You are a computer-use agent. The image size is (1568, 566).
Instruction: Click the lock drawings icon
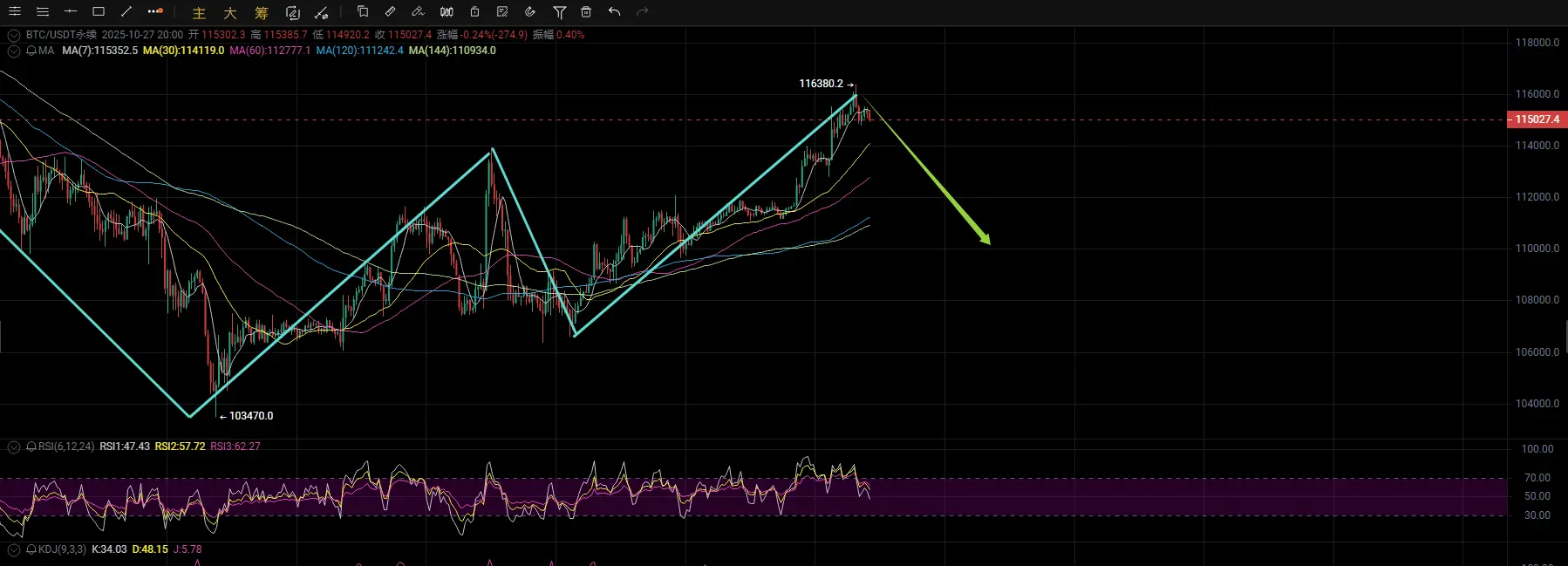click(x=474, y=11)
